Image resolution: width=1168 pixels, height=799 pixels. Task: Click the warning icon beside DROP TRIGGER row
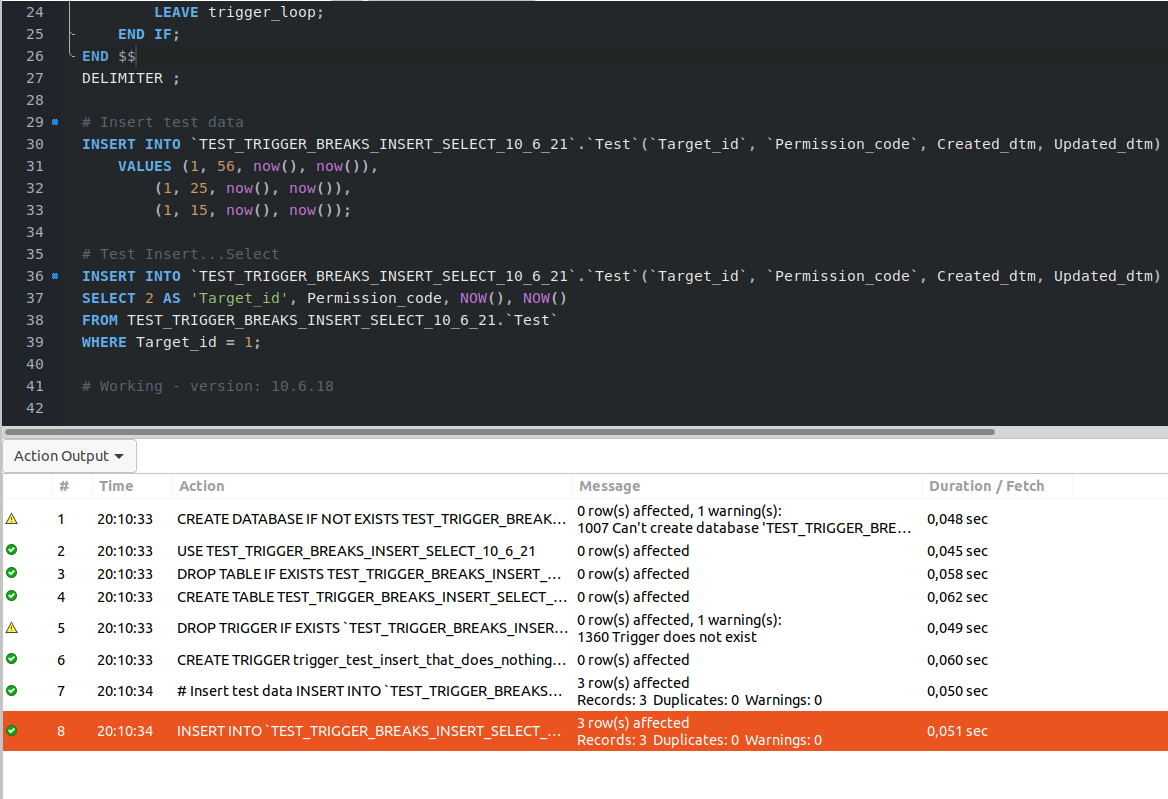(x=12, y=628)
